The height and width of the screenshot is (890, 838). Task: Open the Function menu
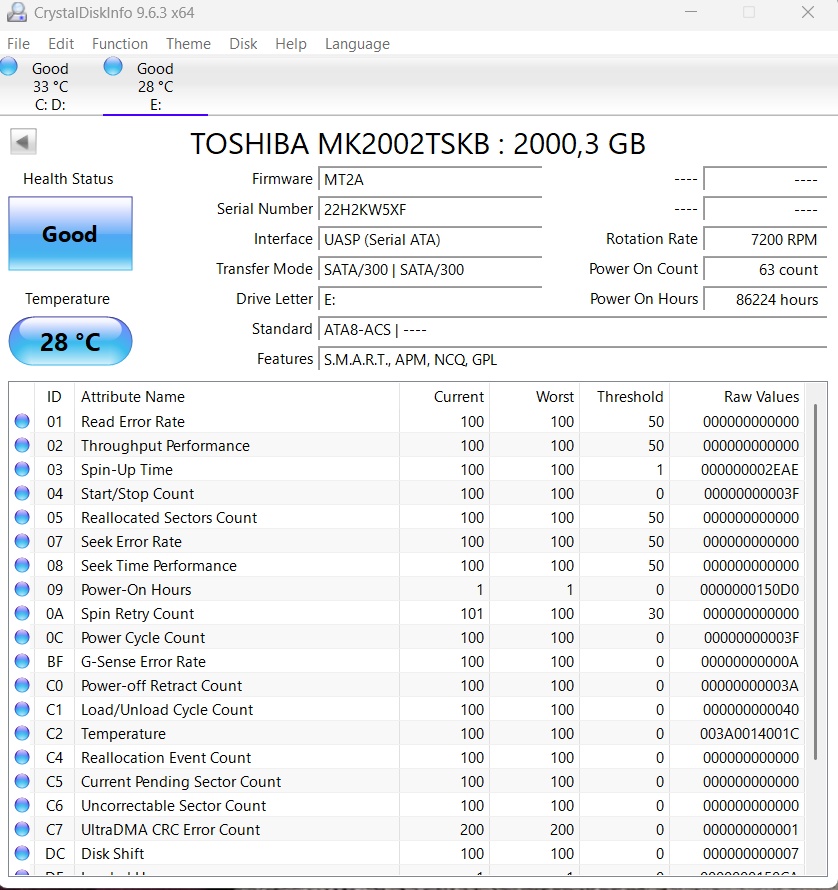(x=119, y=44)
